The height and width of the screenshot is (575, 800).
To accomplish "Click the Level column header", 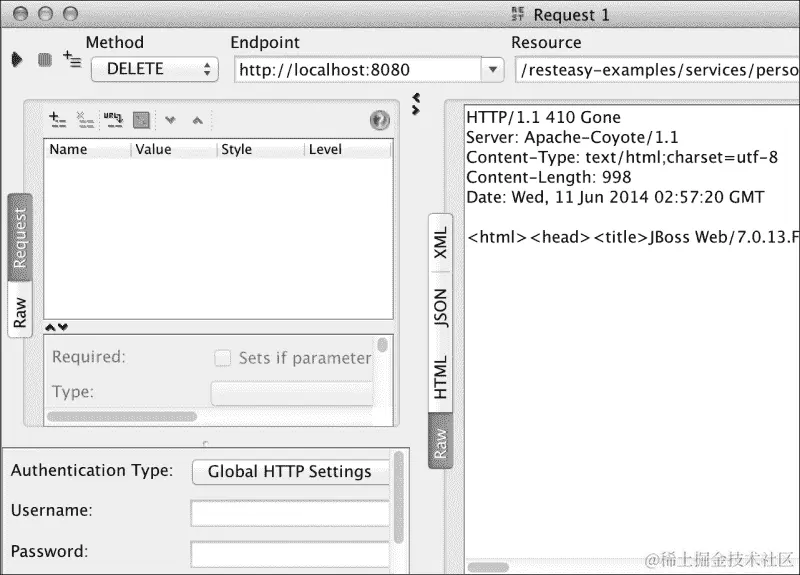I will 348,149.
